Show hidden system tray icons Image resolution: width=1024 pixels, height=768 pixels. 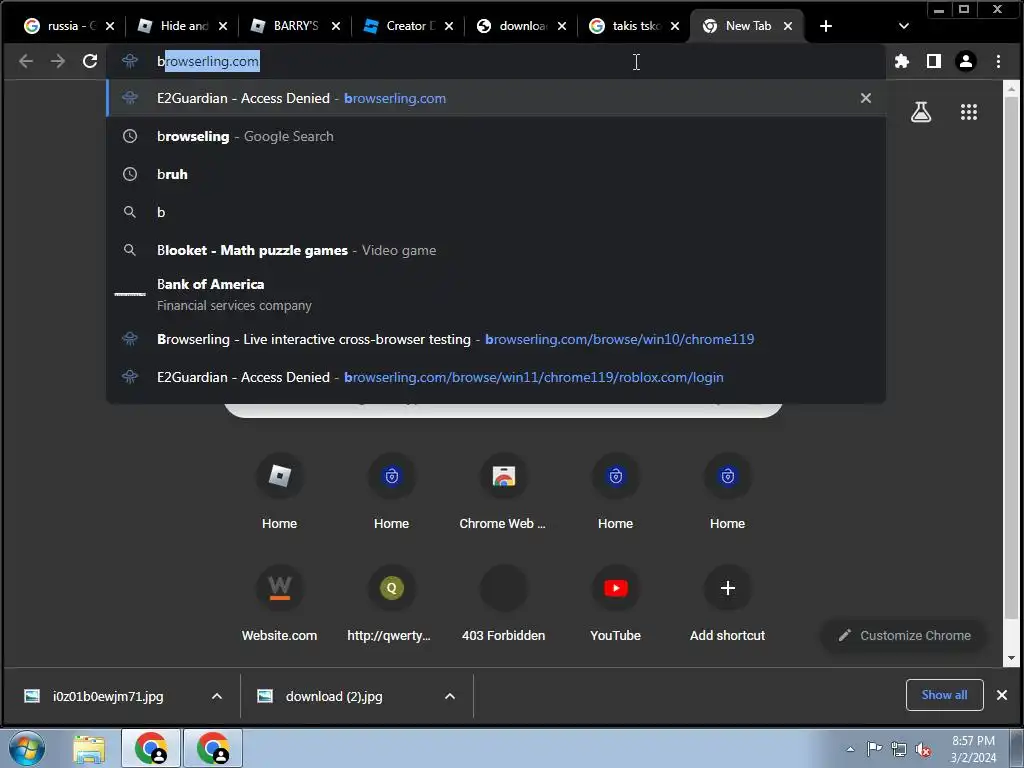click(850, 749)
